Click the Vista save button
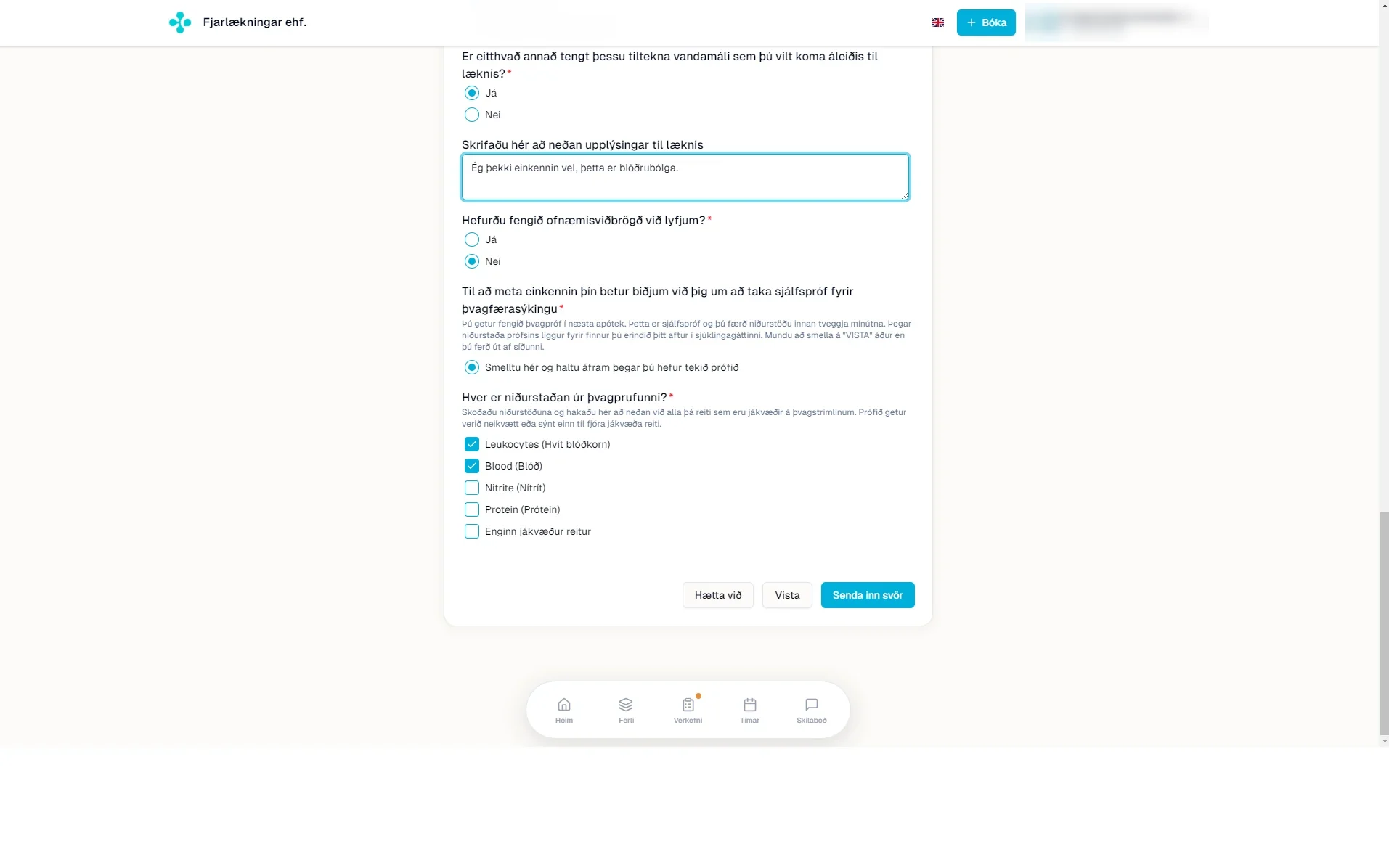Screen dimensions: 1389x868 (x=787, y=595)
